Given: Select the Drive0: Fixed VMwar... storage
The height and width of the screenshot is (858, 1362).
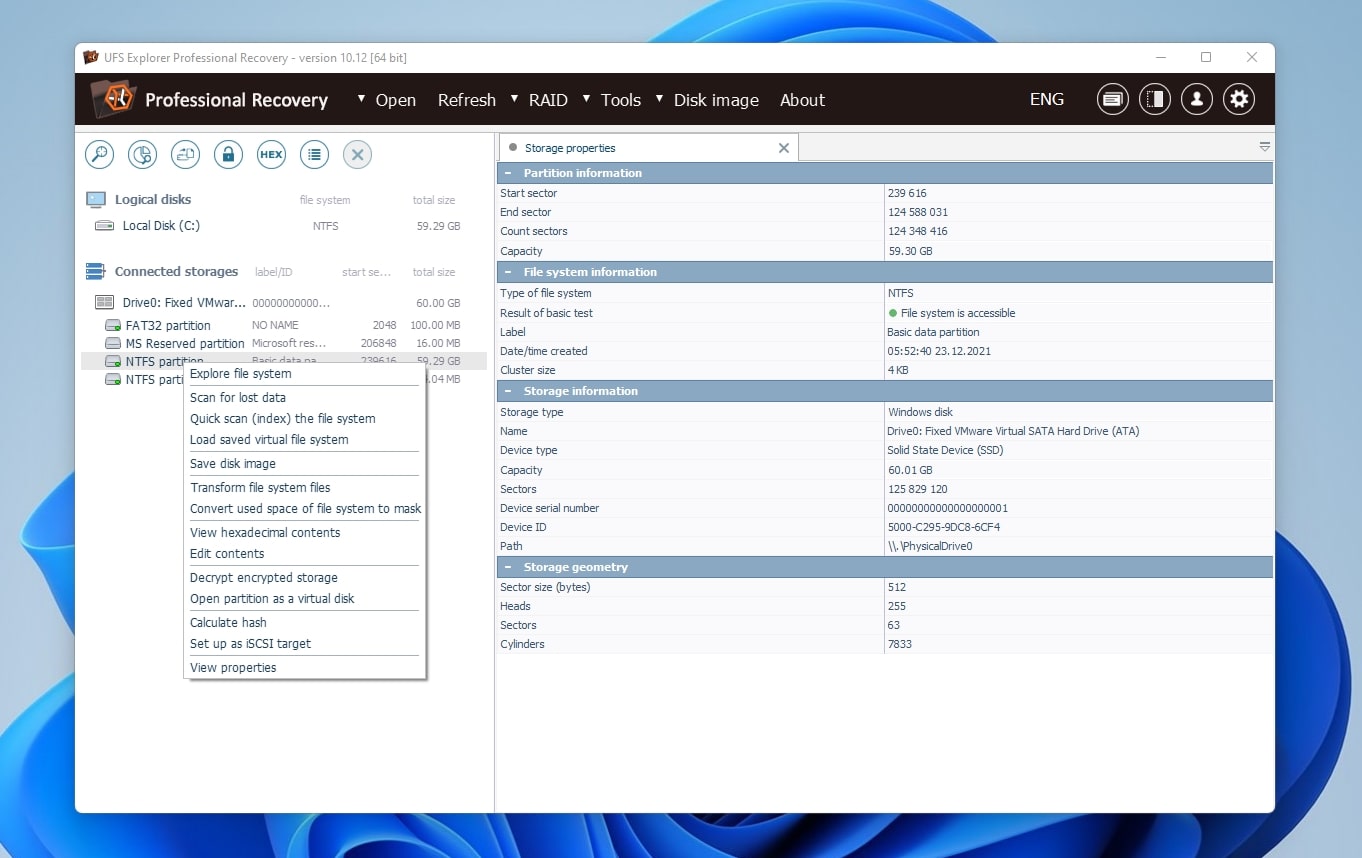Looking at the screenshot, I should [x=284, y=303].
